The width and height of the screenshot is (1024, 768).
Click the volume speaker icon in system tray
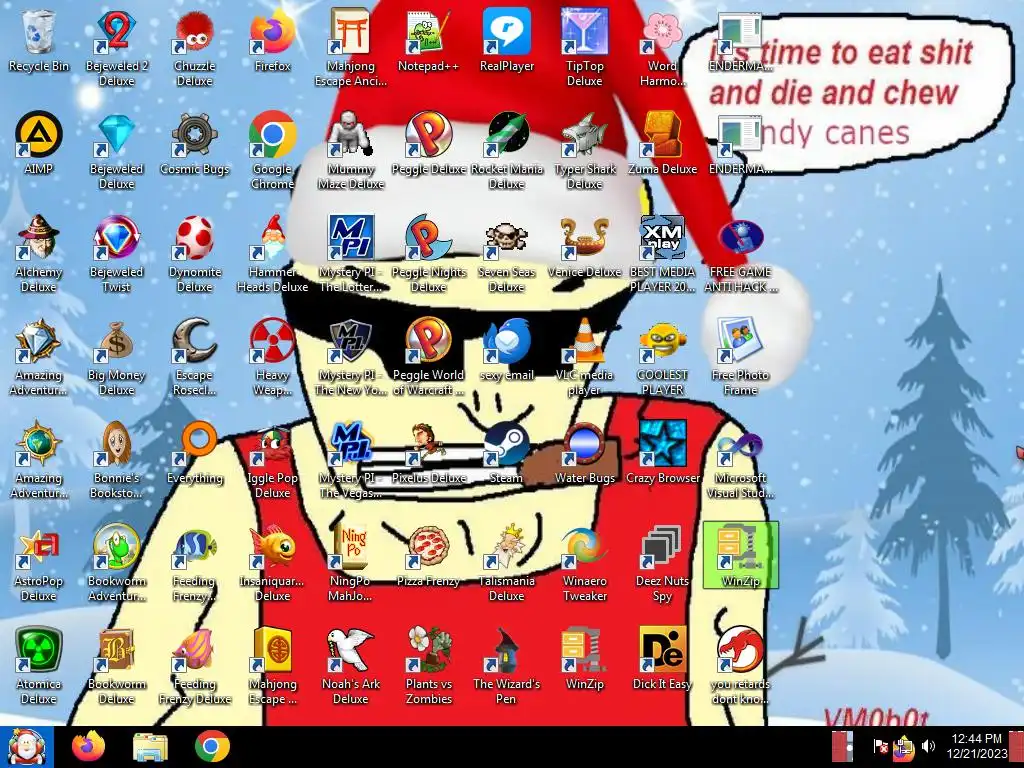coord(928,746)
